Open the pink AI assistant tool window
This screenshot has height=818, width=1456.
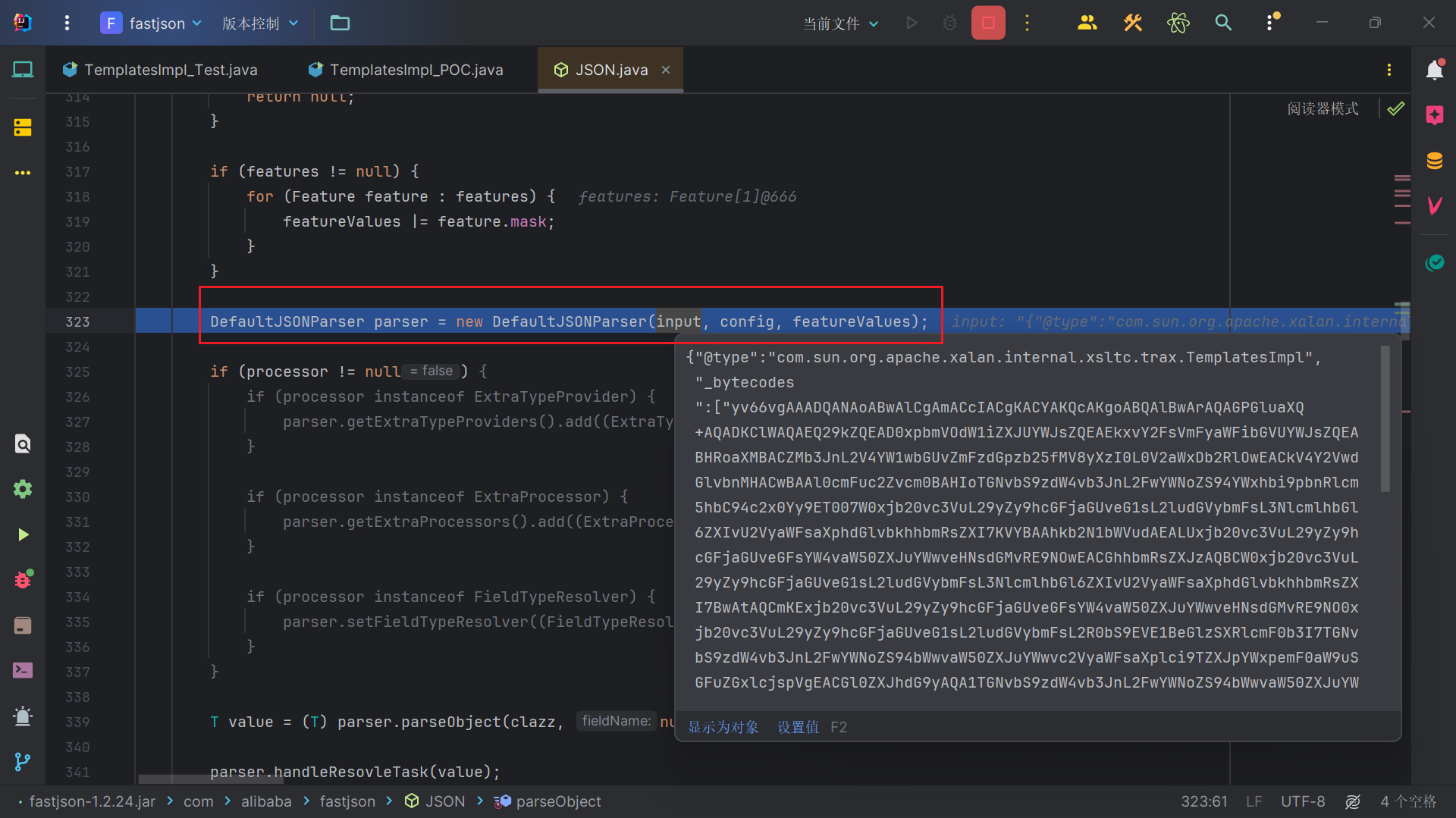pyautogui.click(x=1434, y=115)
